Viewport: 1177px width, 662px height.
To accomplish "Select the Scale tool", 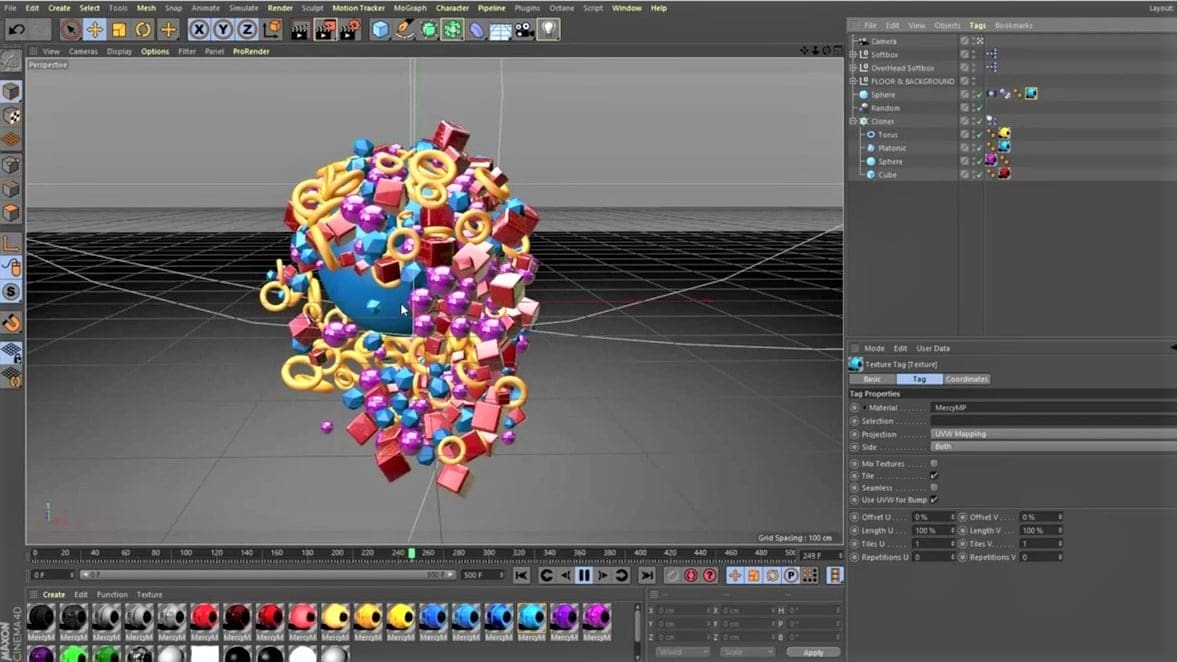I will tap(117, 29).
